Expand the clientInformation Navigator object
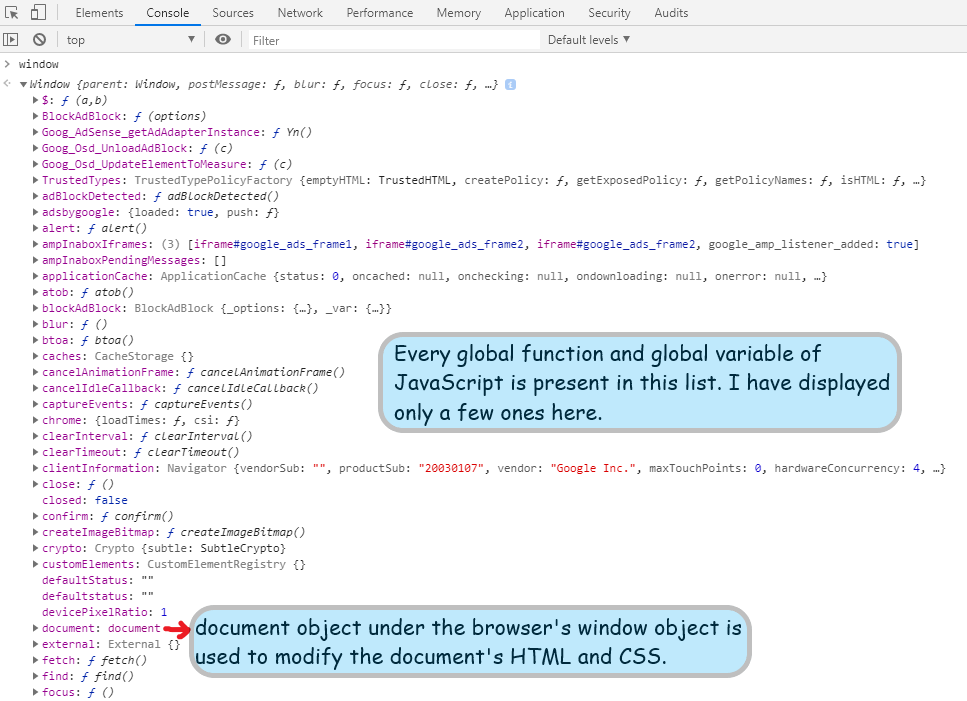 36,468
